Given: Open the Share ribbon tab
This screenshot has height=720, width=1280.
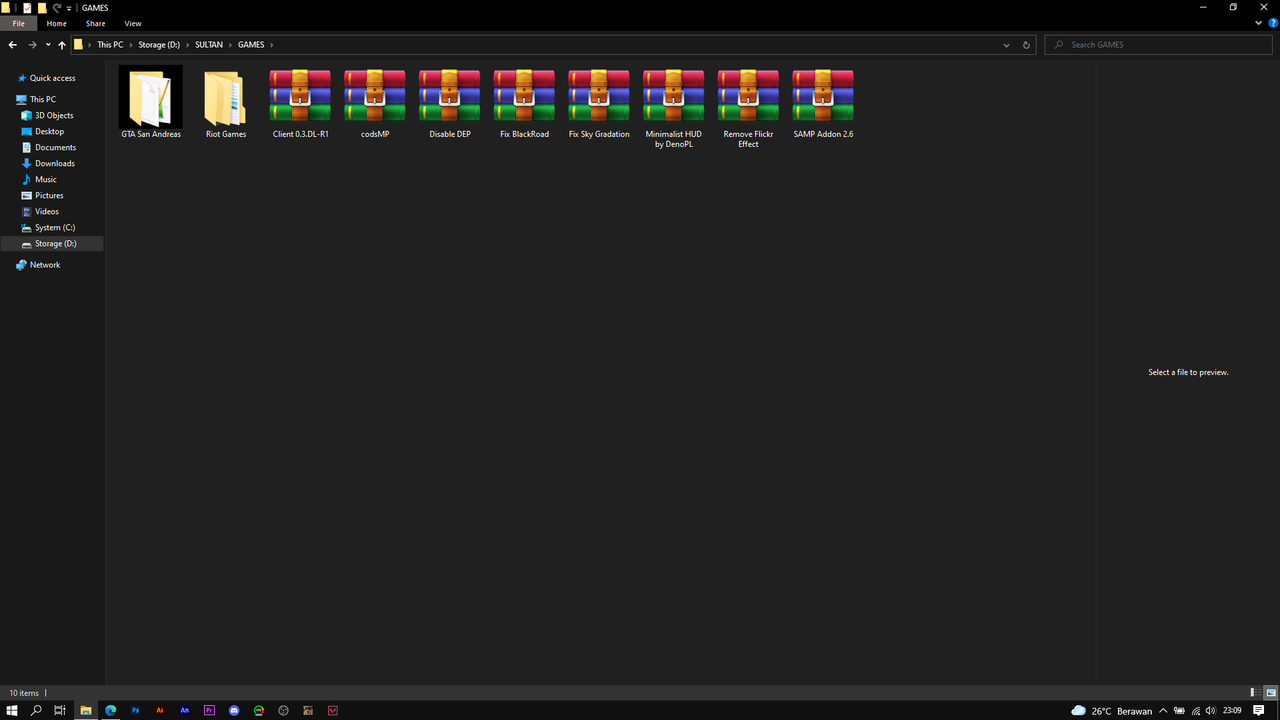Looking at the screenshot, I should [95, 23].
